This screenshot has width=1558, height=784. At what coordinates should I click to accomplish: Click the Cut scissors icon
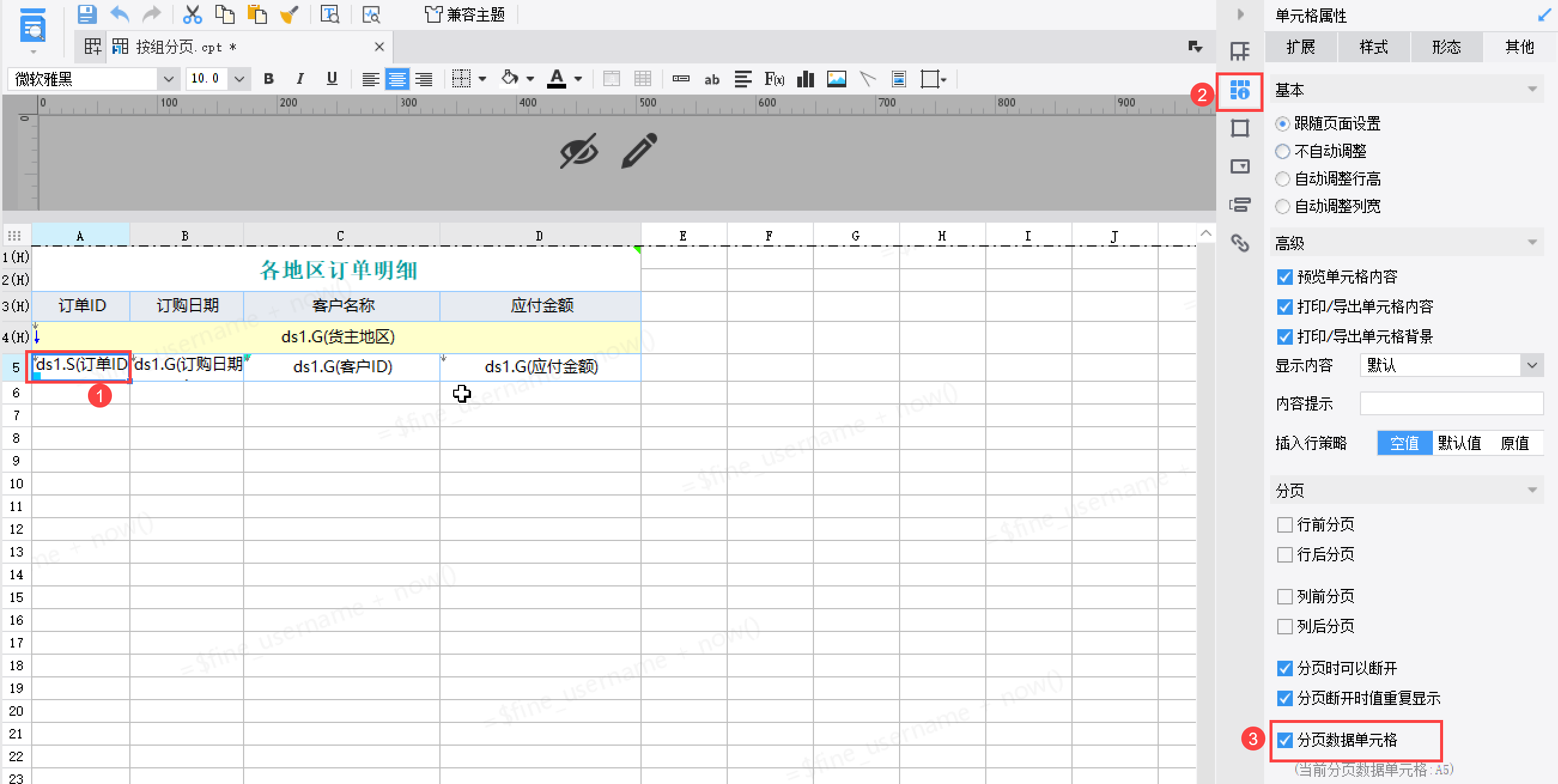pos(192,14)
